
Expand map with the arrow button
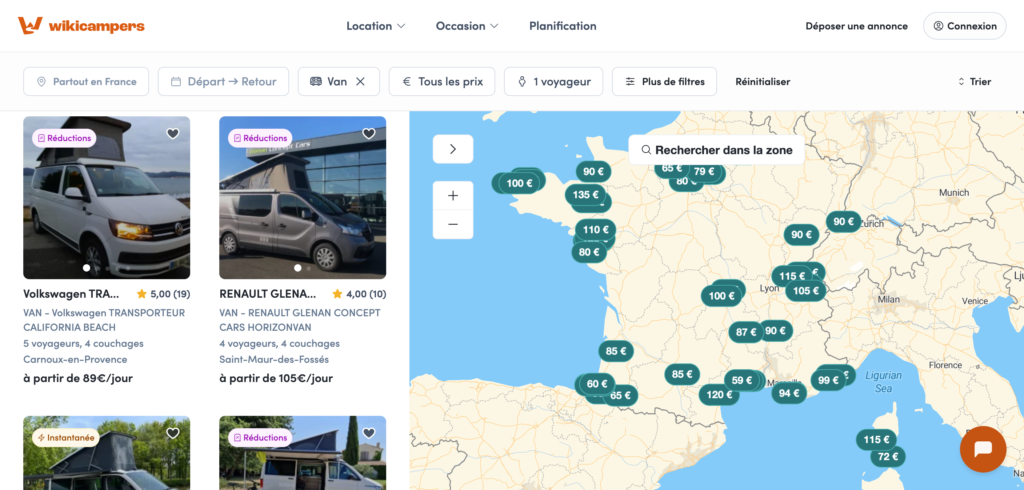pyautogui.click(x=453, y=149)
